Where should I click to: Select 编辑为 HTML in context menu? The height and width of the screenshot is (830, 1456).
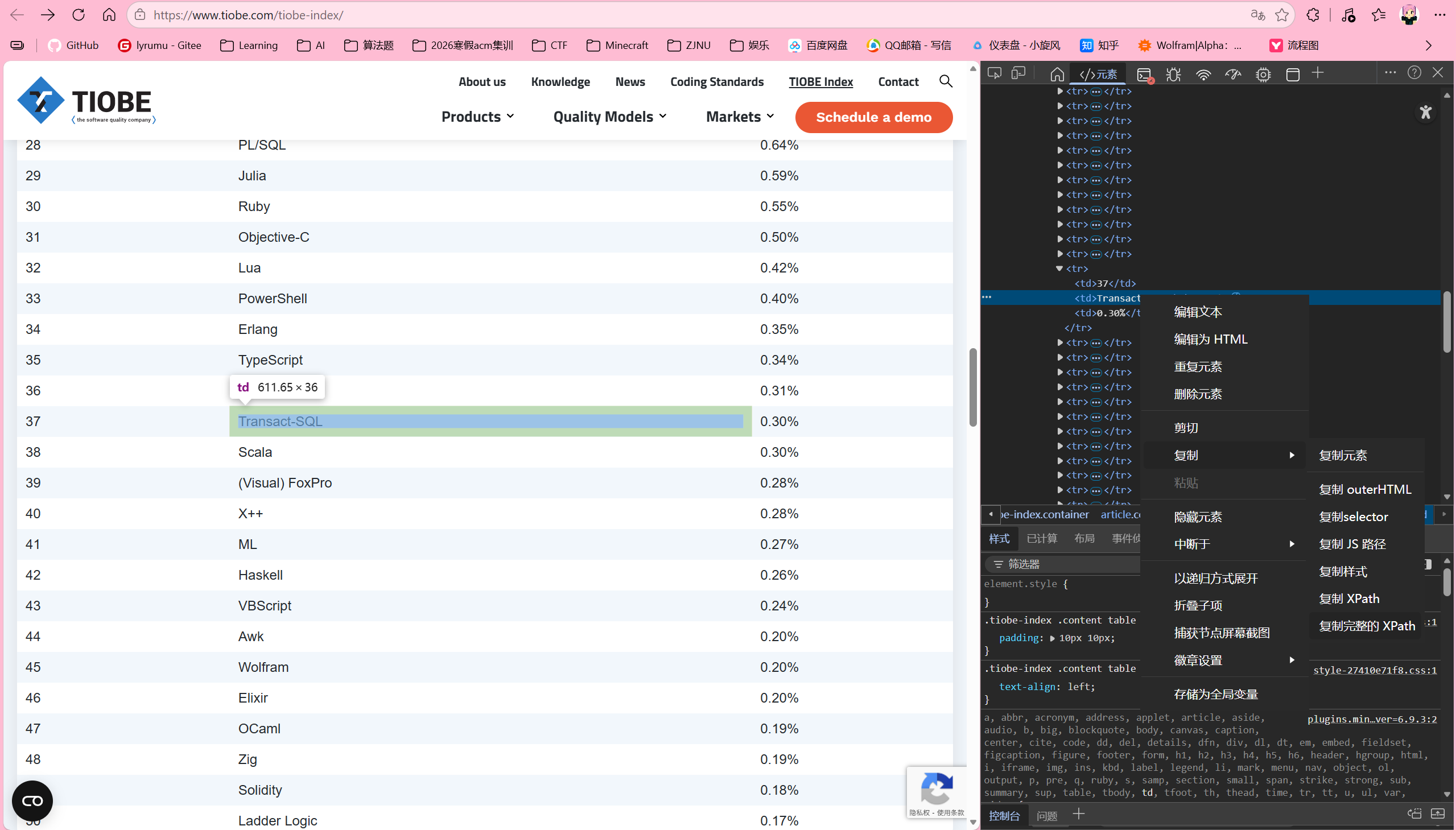click(x=1224, y=339)
